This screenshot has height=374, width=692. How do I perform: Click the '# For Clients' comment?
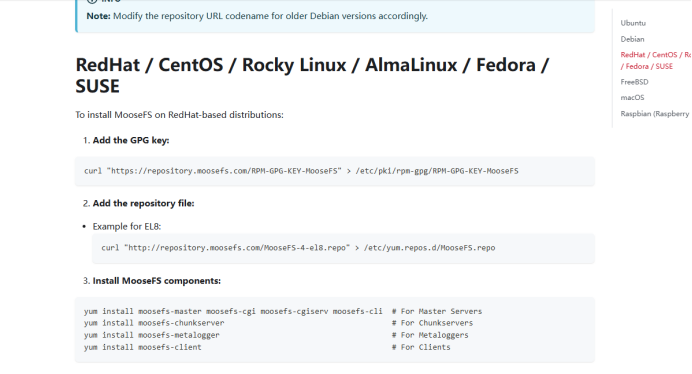pyautogui.click(x=421, y=347)
